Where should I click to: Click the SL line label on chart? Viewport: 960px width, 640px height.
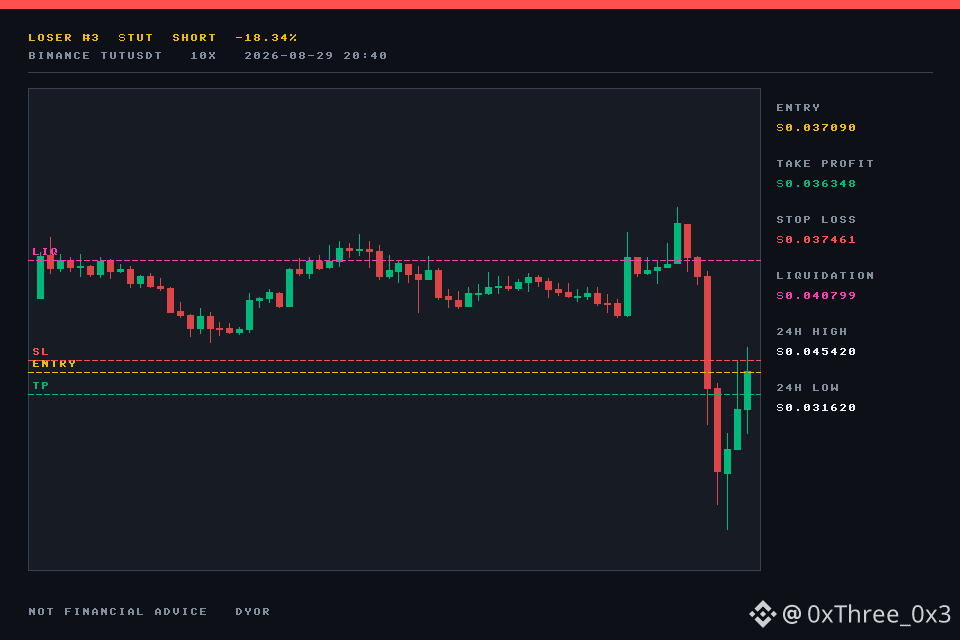[40, 352]
